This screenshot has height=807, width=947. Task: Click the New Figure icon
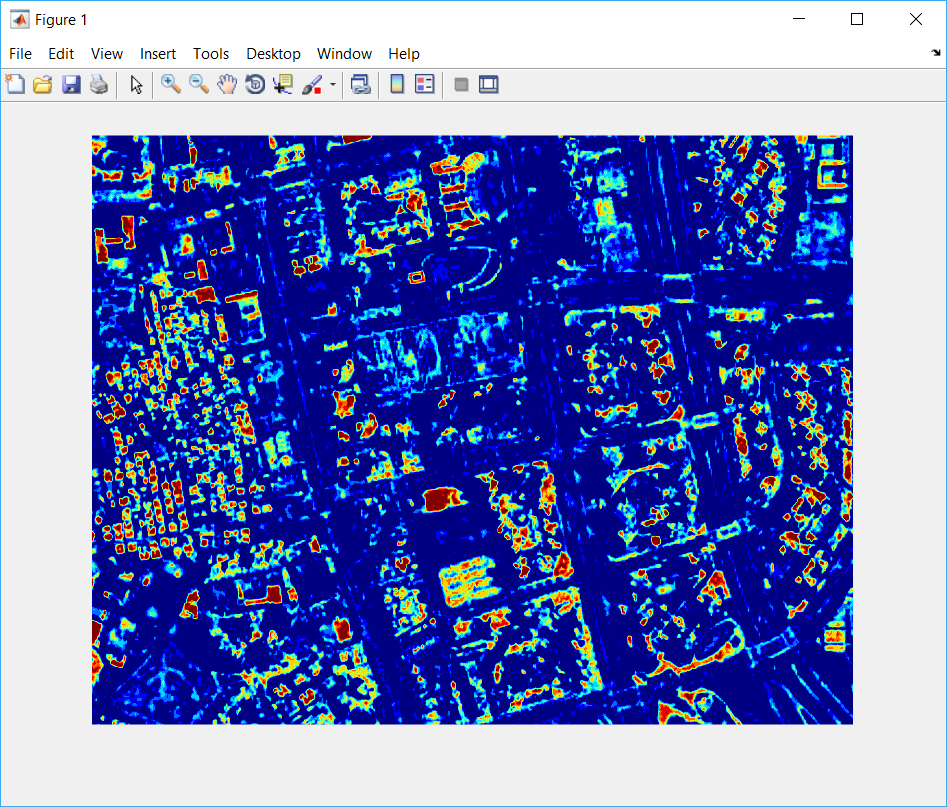tap(15, 85)
